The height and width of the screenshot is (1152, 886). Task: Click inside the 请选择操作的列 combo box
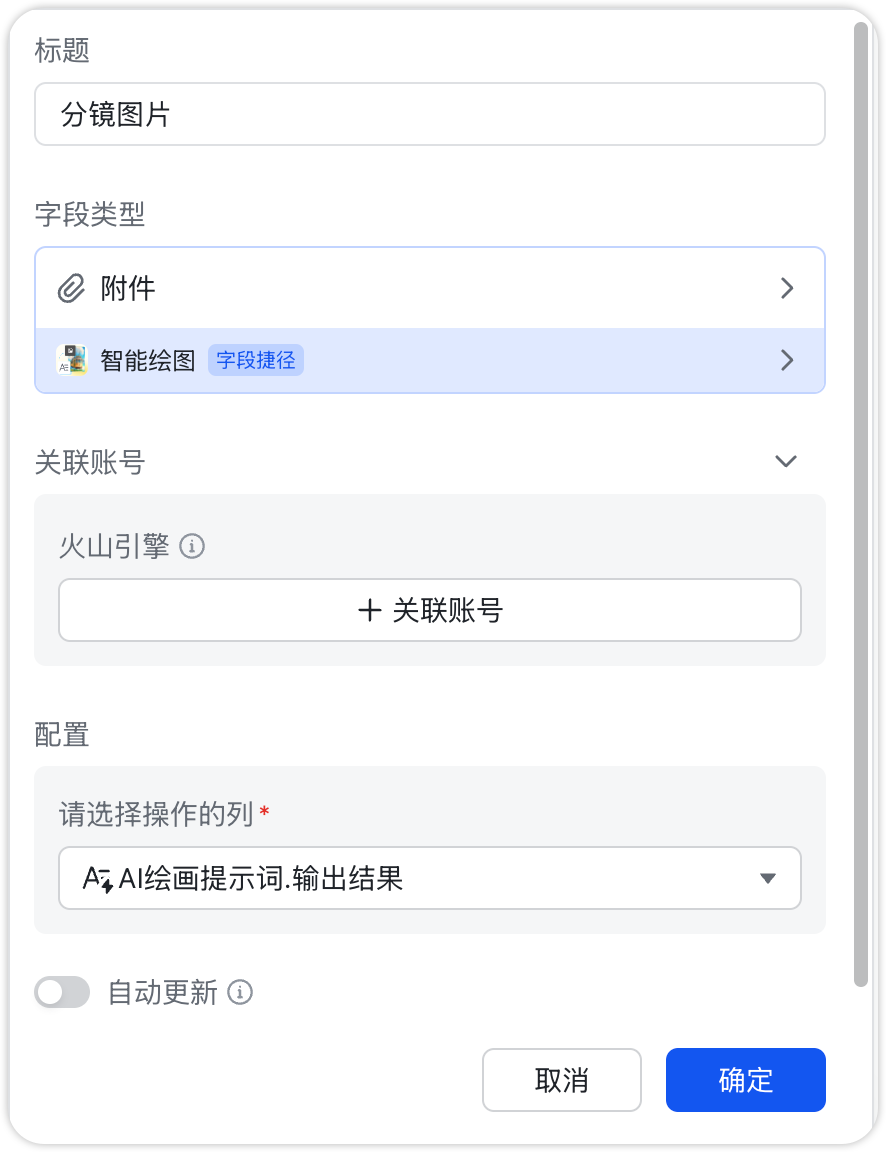[430, 877]
